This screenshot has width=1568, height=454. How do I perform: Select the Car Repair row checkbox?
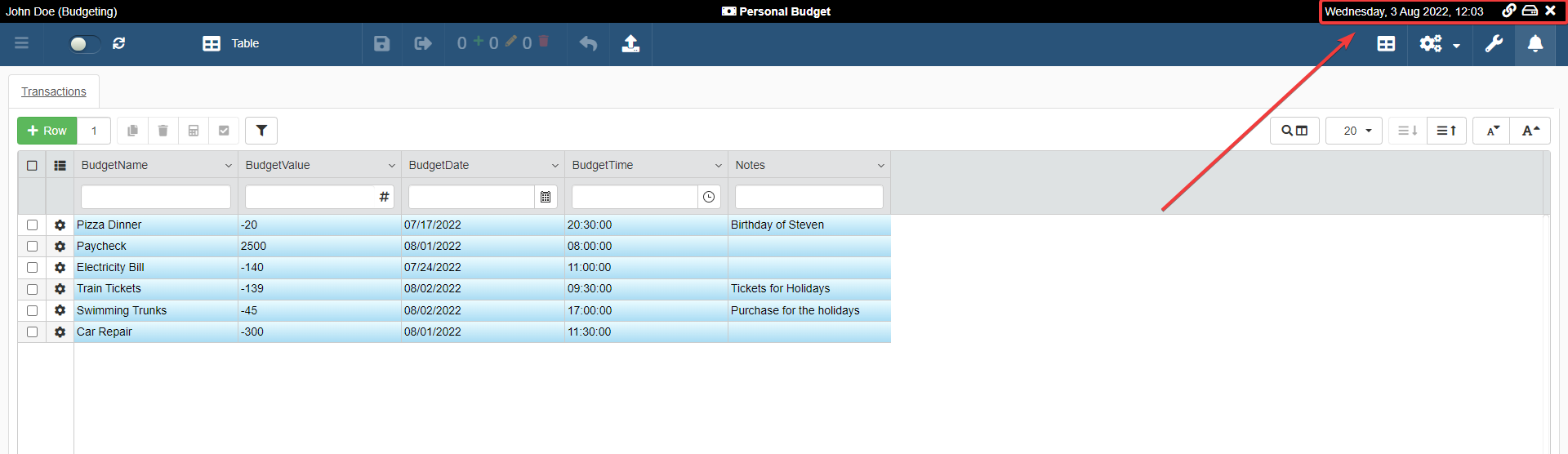click(33, 332)
